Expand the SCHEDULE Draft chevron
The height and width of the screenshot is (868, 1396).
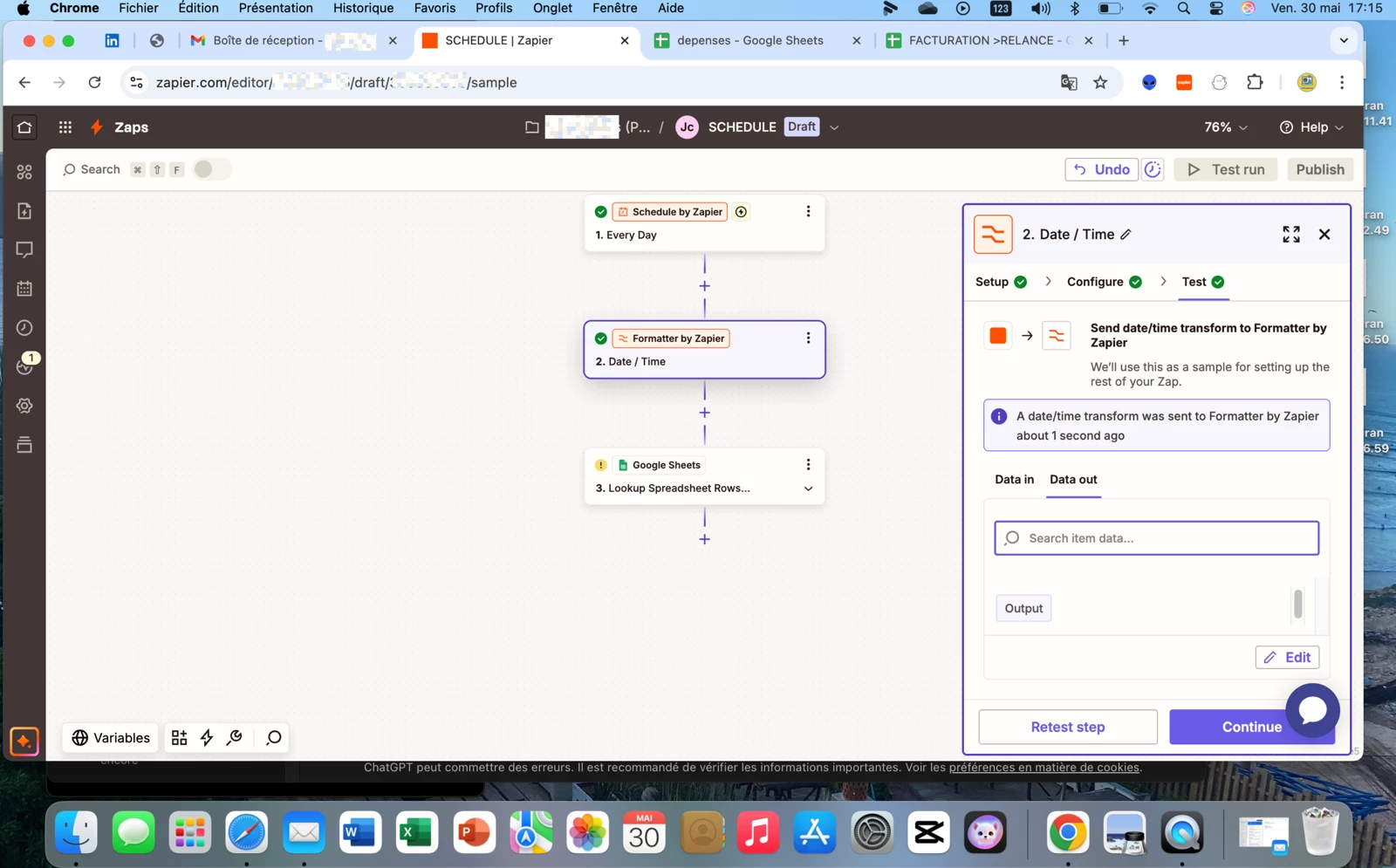tap(834, 127)
